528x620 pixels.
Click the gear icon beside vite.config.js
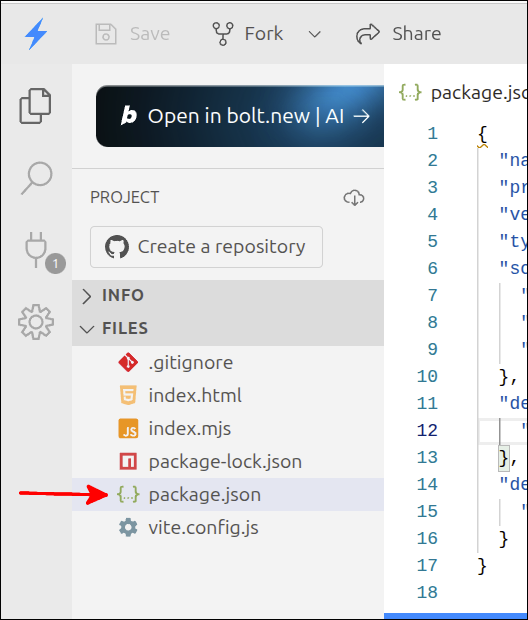point(128,527)
